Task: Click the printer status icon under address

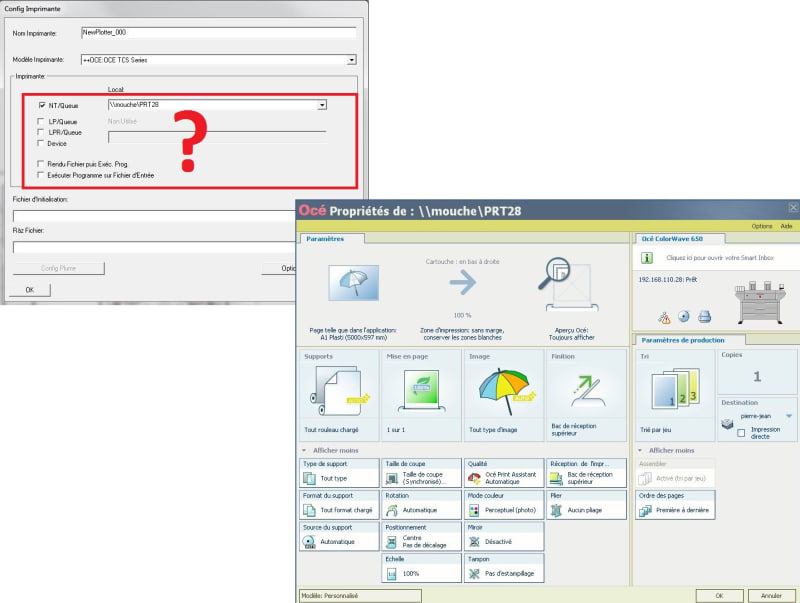Action: coord(705,317)
